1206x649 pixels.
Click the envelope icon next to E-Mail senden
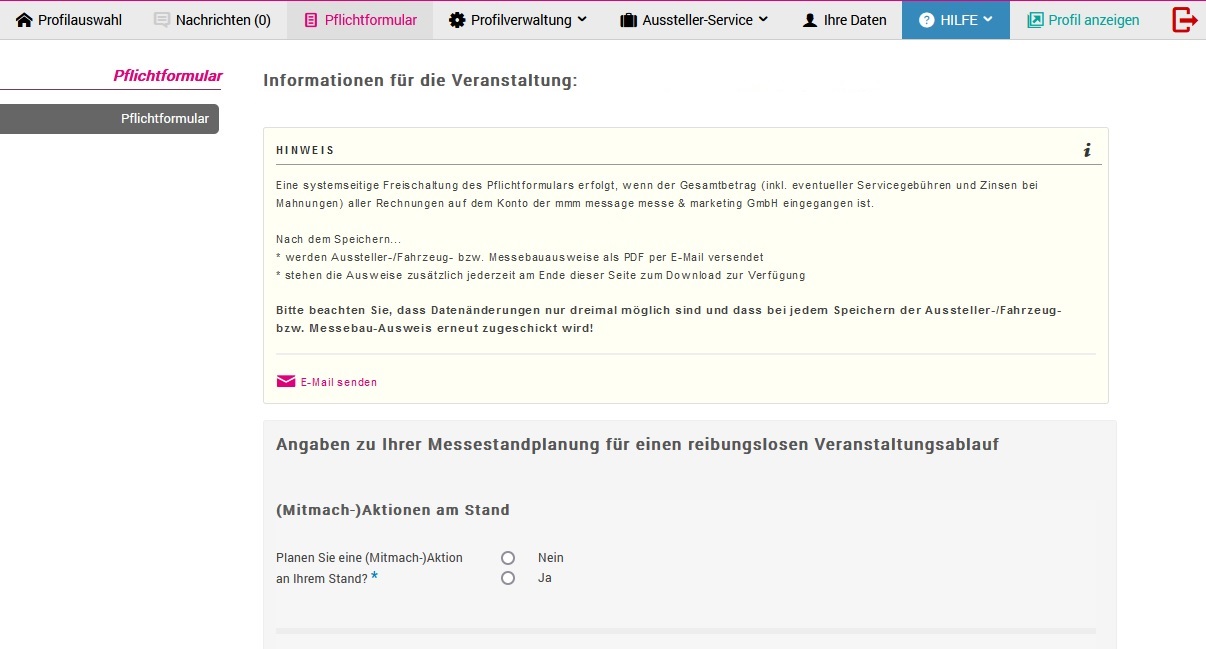pyautogui.click(x=284, y=380)
